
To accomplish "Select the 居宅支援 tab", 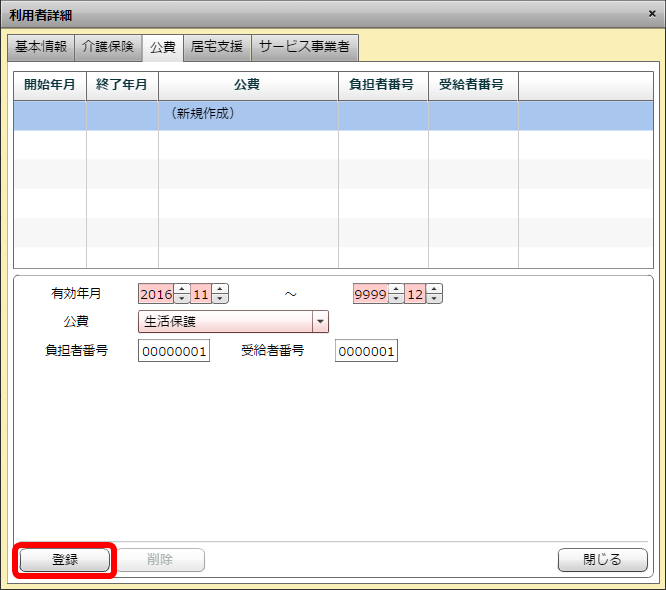I will (217, 47).
